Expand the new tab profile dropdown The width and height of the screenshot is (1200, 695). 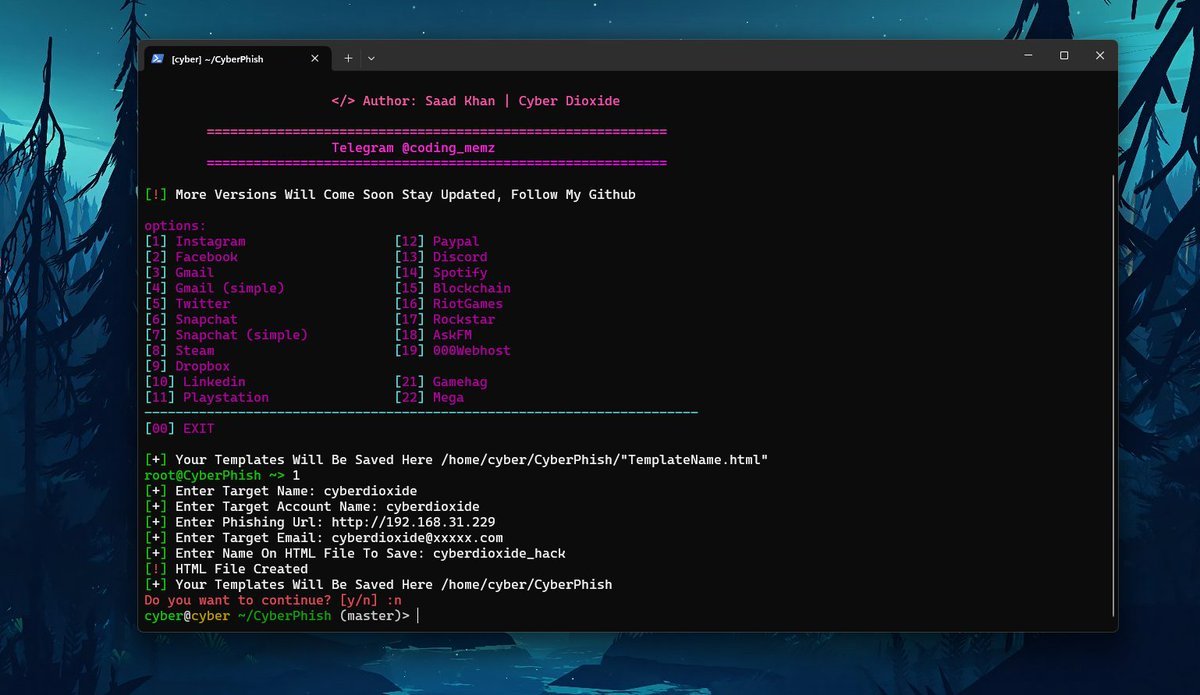point(371,59)
